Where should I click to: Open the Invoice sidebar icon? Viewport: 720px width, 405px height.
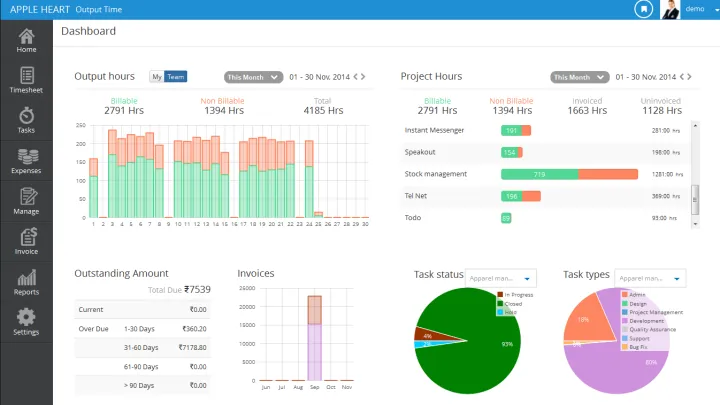coord(26,242)
